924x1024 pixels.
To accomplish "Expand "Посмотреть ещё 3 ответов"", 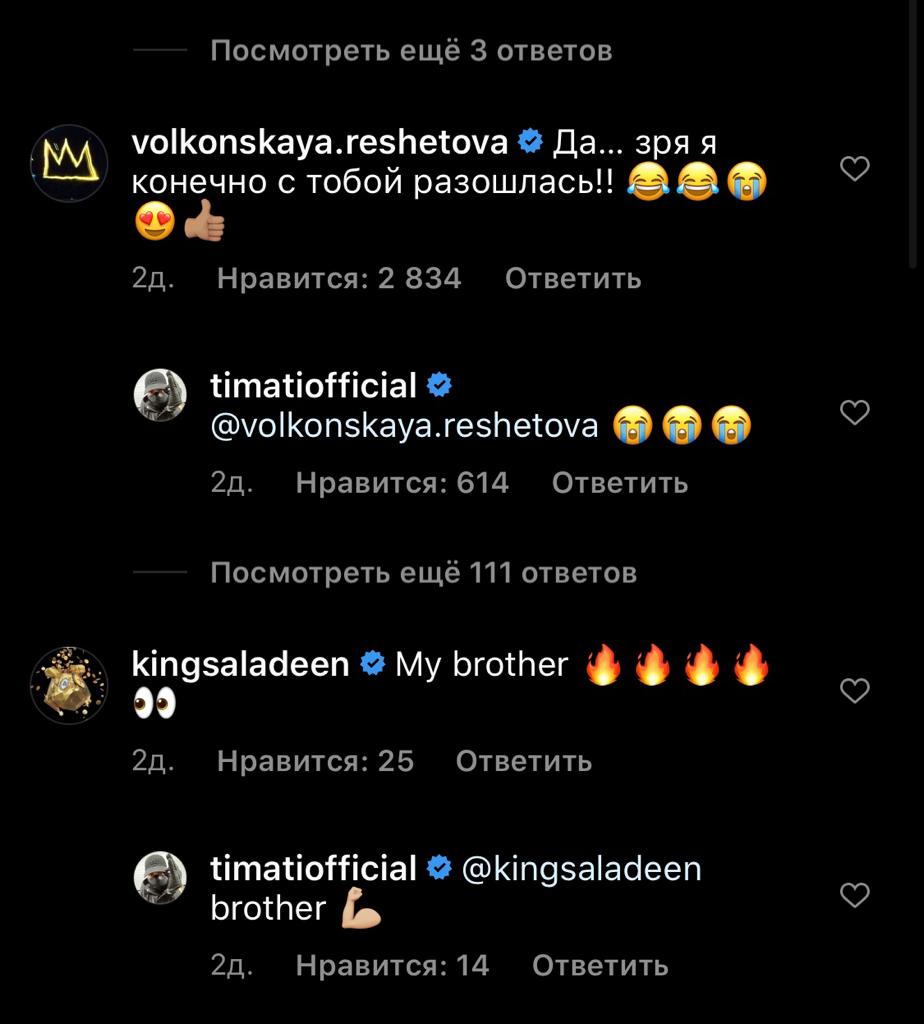I will [411, 50].
